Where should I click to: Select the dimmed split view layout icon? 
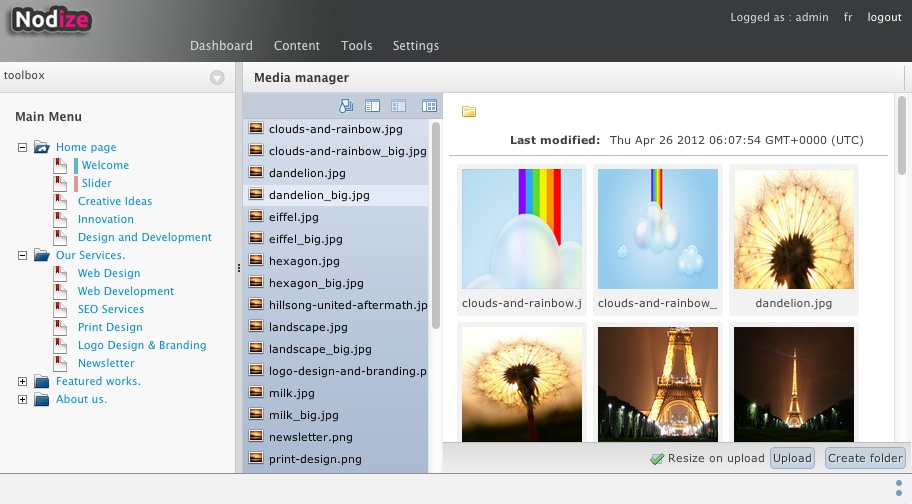398,106
